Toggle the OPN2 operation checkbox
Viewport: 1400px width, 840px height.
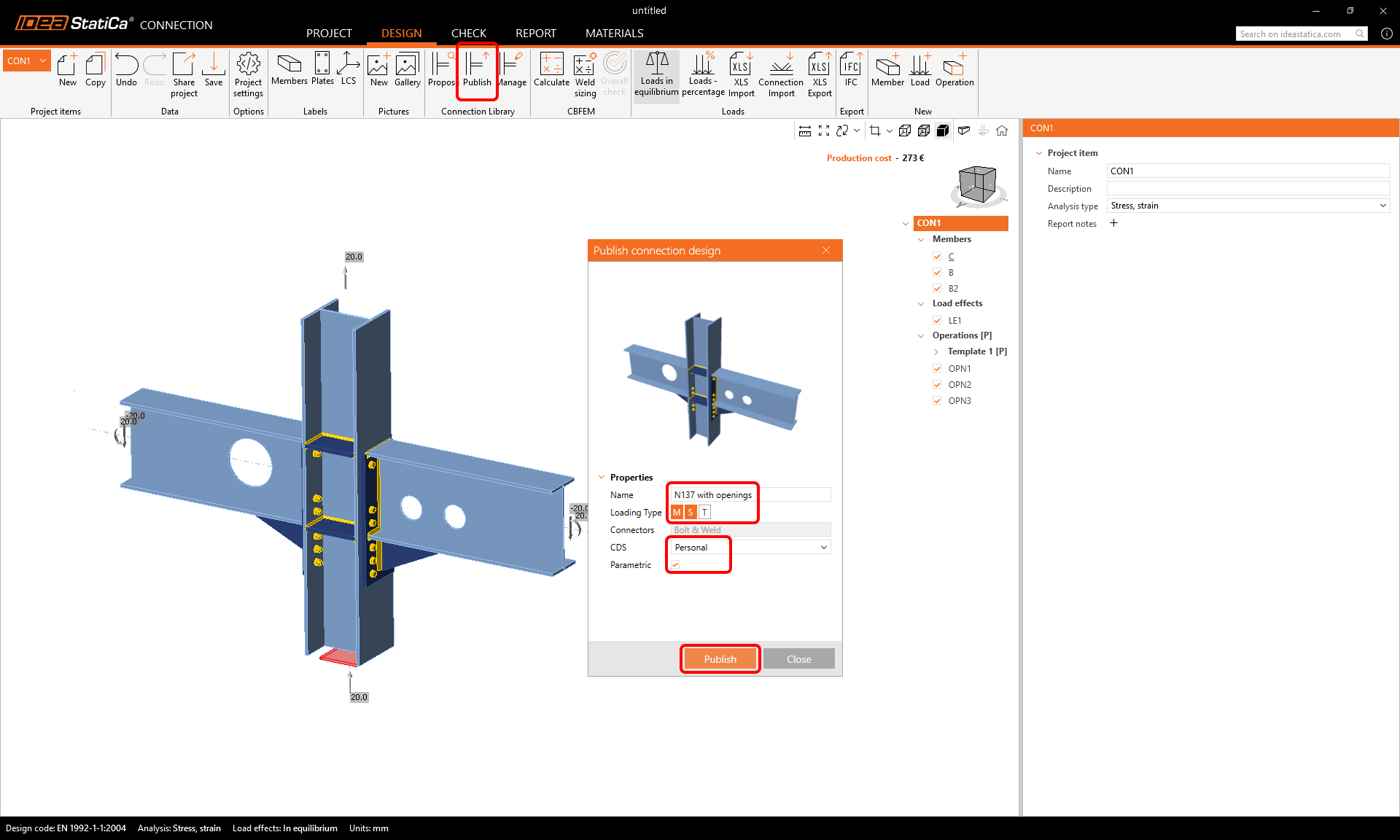coord(937,385)
